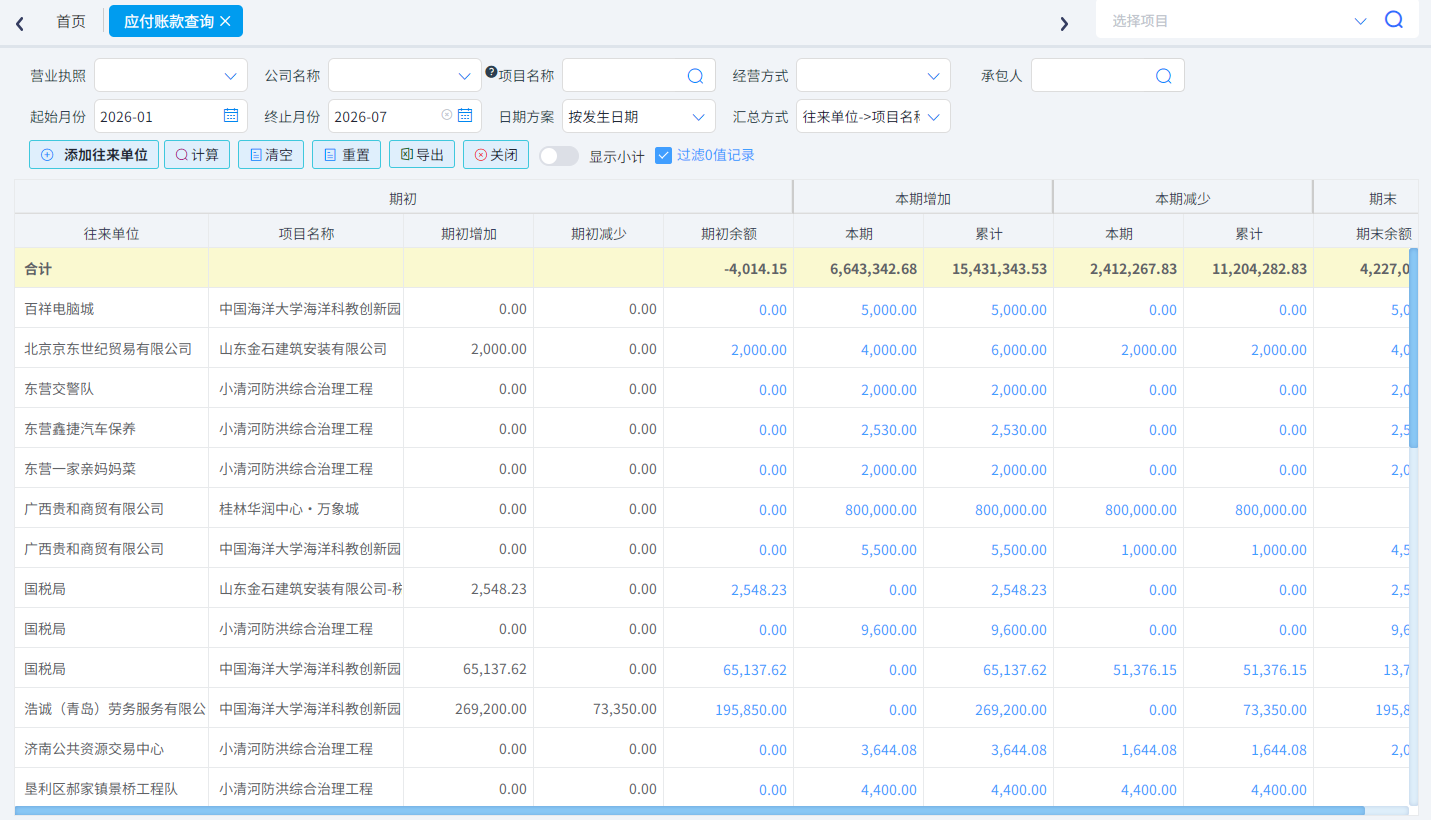Viewport: 1431px width, 820px height.
Task: Click the 桂林华润中心·万象城 project cell
Action: 306,509
